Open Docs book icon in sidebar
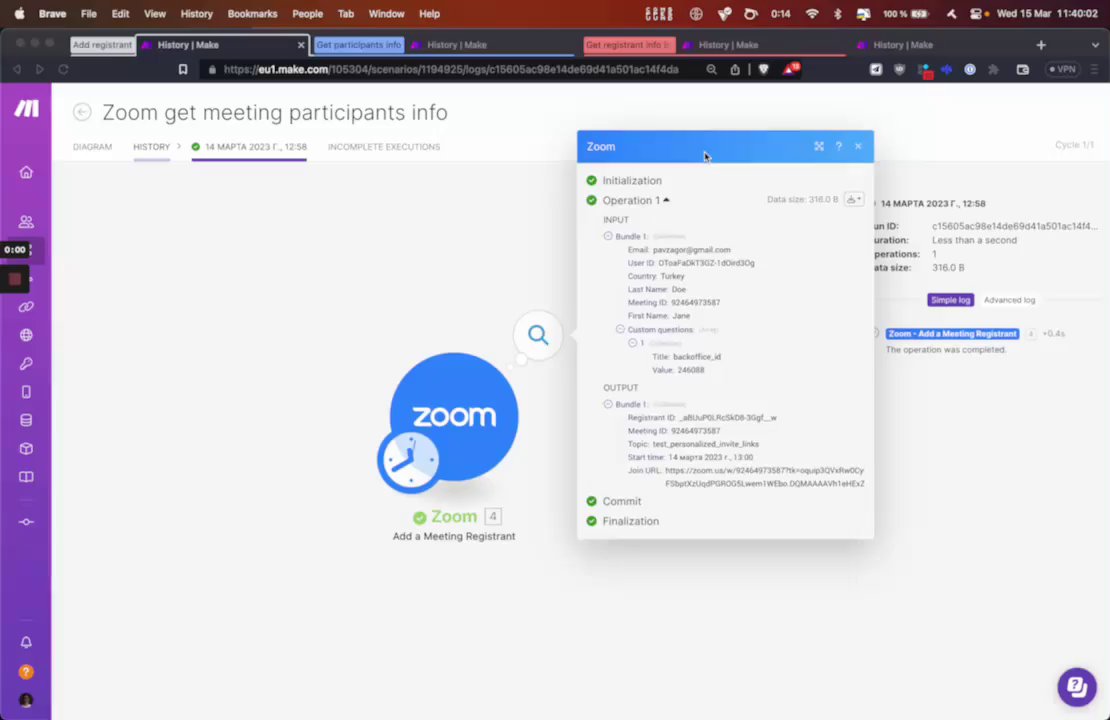Image resolution: width=1110 pixels, height=720 pixels. (26, 477)
